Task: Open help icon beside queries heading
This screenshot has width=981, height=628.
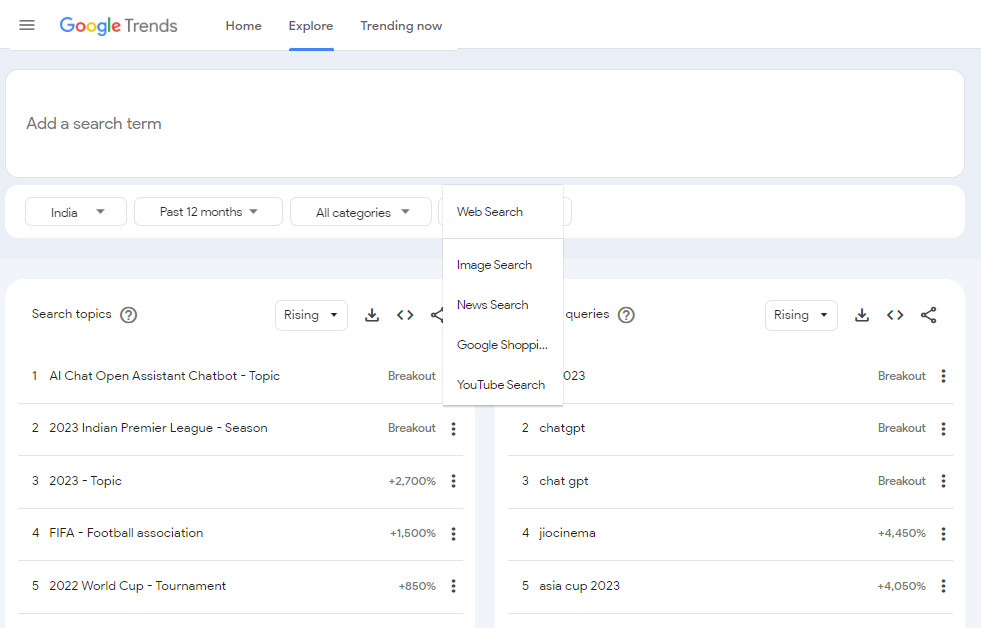Action: click(x=626, y=315)
